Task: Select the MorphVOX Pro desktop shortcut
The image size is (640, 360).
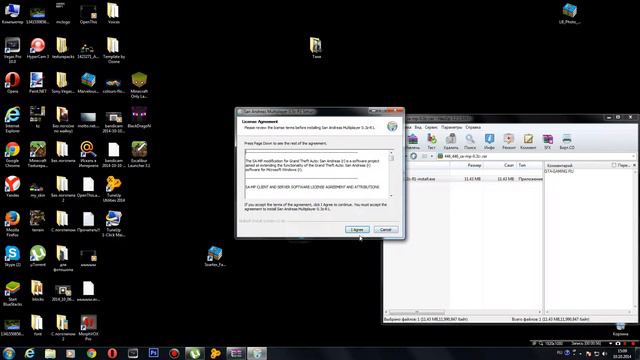Action: click(x=88, y=328)
